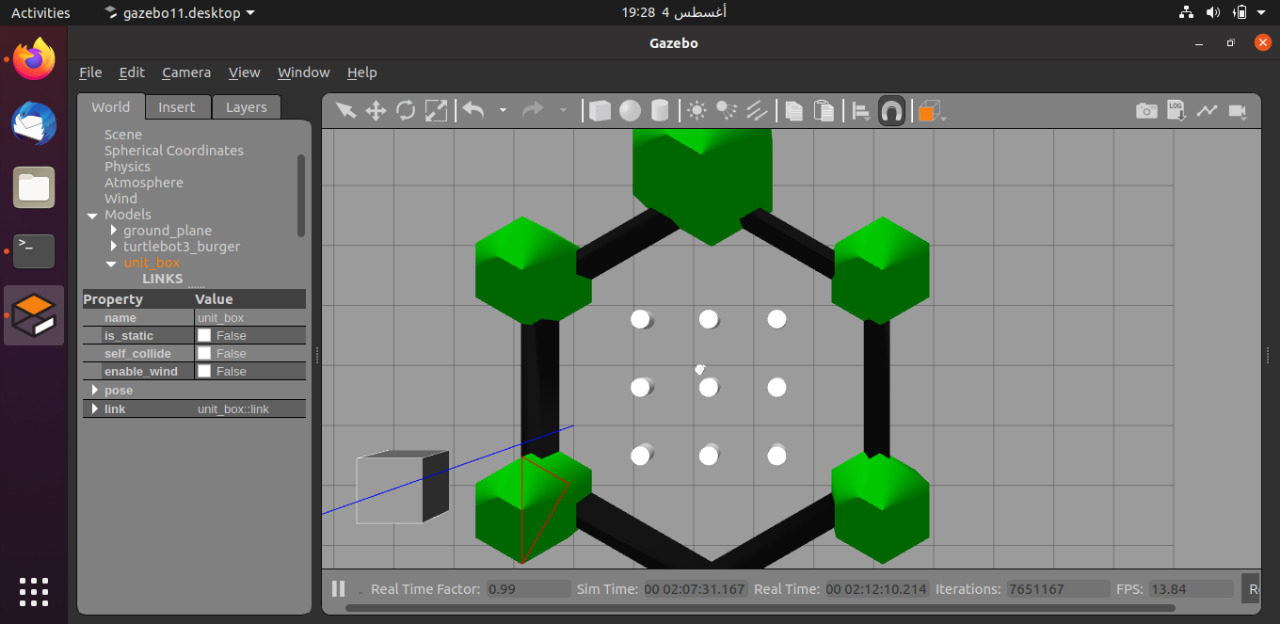1280x624 pixels.
Task: Click the copy icon in toolbar
Action: click(794, 111)
